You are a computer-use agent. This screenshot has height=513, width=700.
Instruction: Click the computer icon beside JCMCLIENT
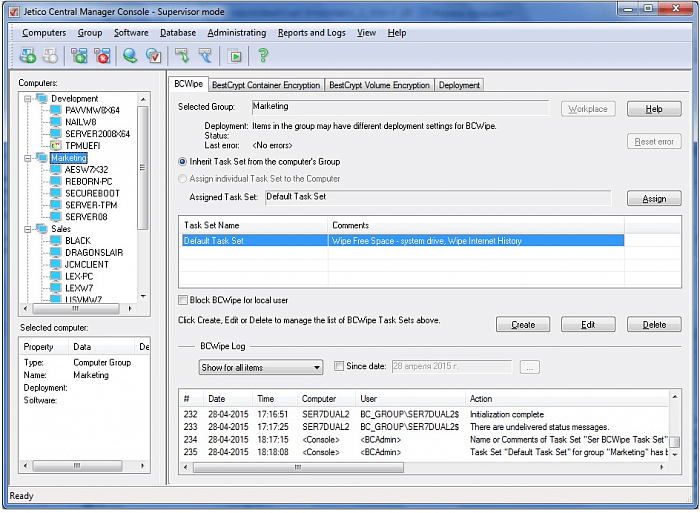(55, 264)
